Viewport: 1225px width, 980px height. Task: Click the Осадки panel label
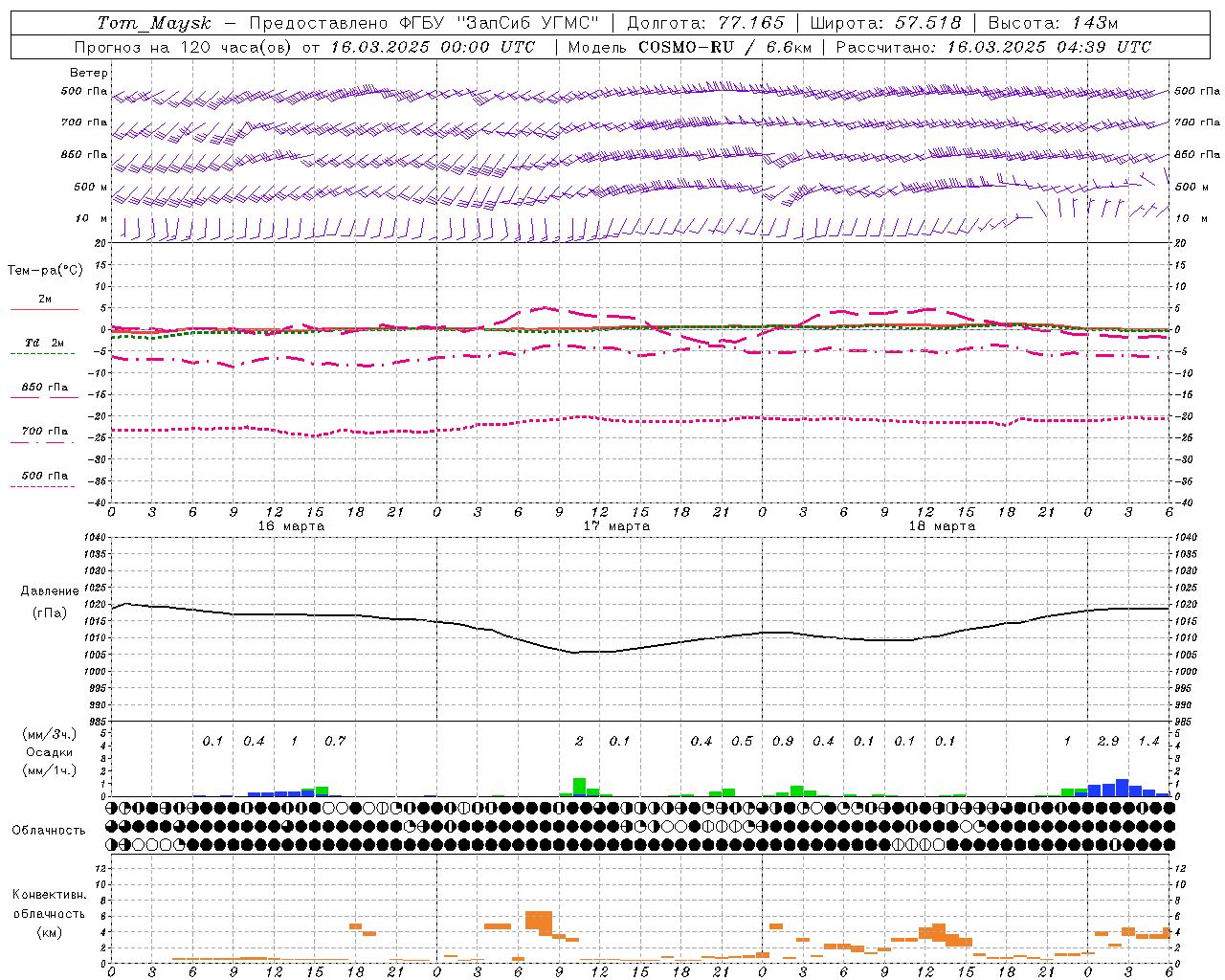click(x=50, y=752)
